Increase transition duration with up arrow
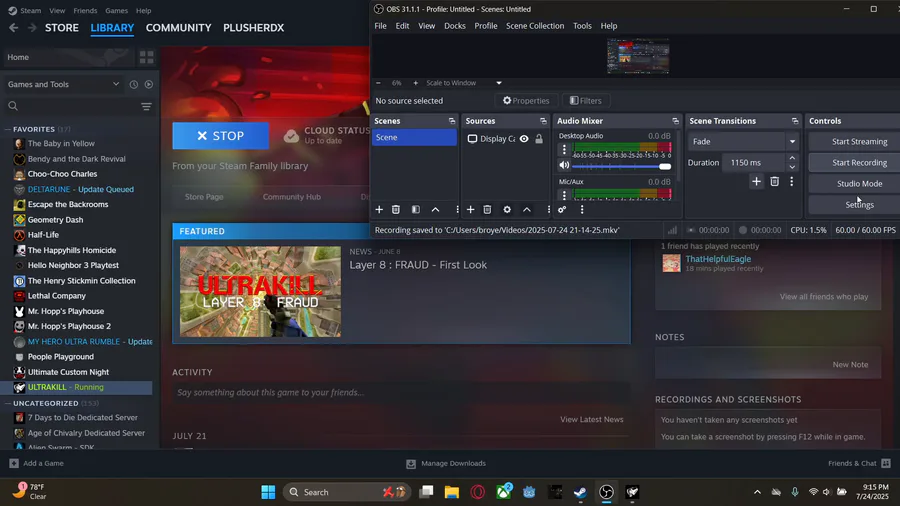Viewport: 900px width, 506px height. click(x=792, y=158)
